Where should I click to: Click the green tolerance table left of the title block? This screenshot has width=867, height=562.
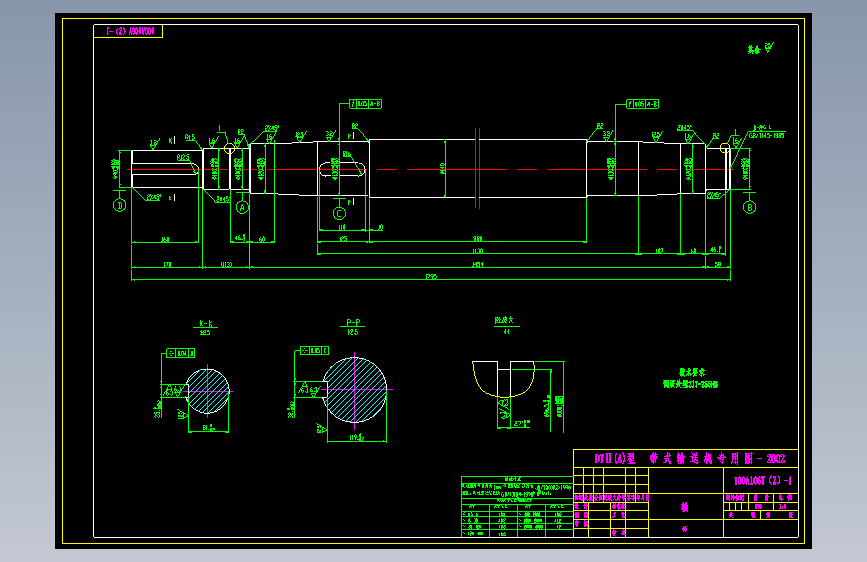pos(517,506)
